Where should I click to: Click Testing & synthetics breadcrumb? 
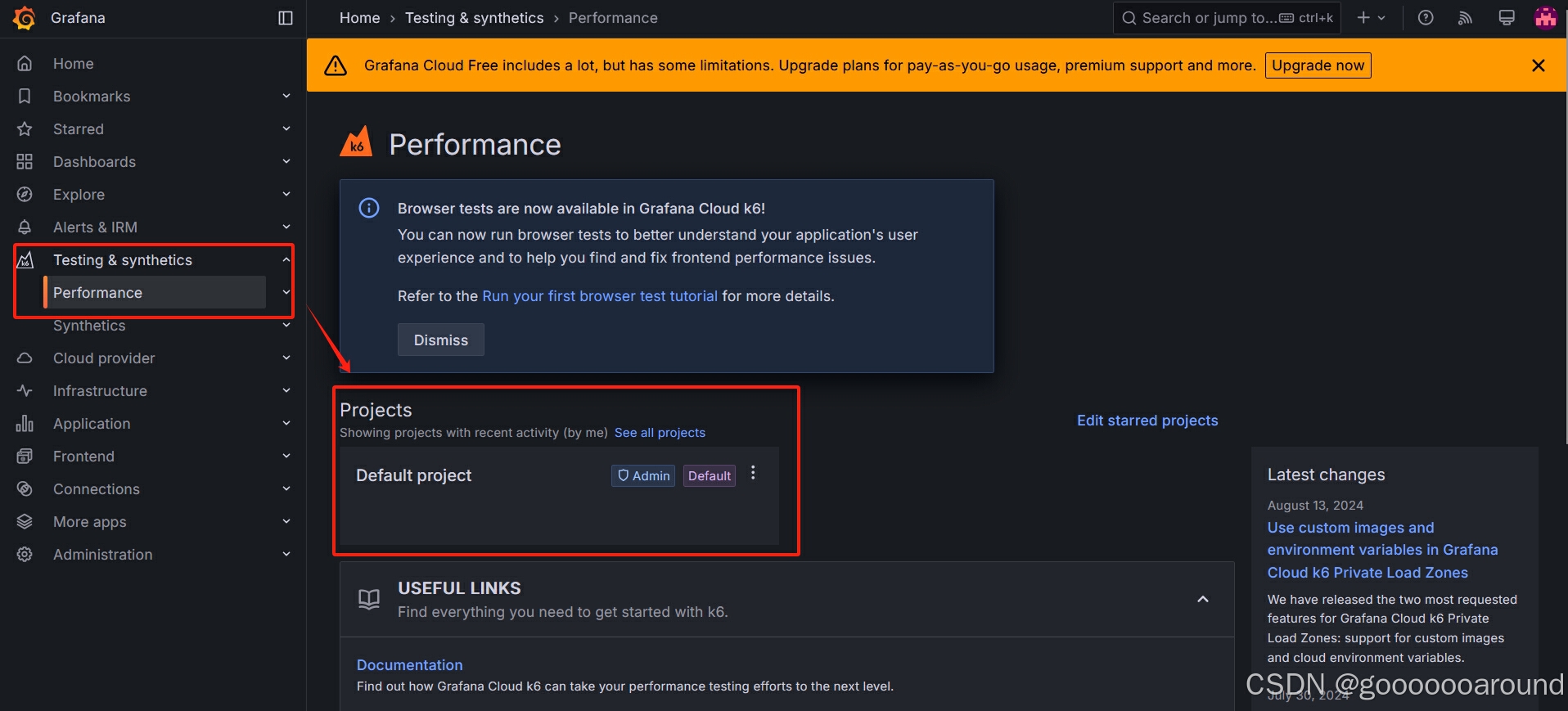(474, 18)
